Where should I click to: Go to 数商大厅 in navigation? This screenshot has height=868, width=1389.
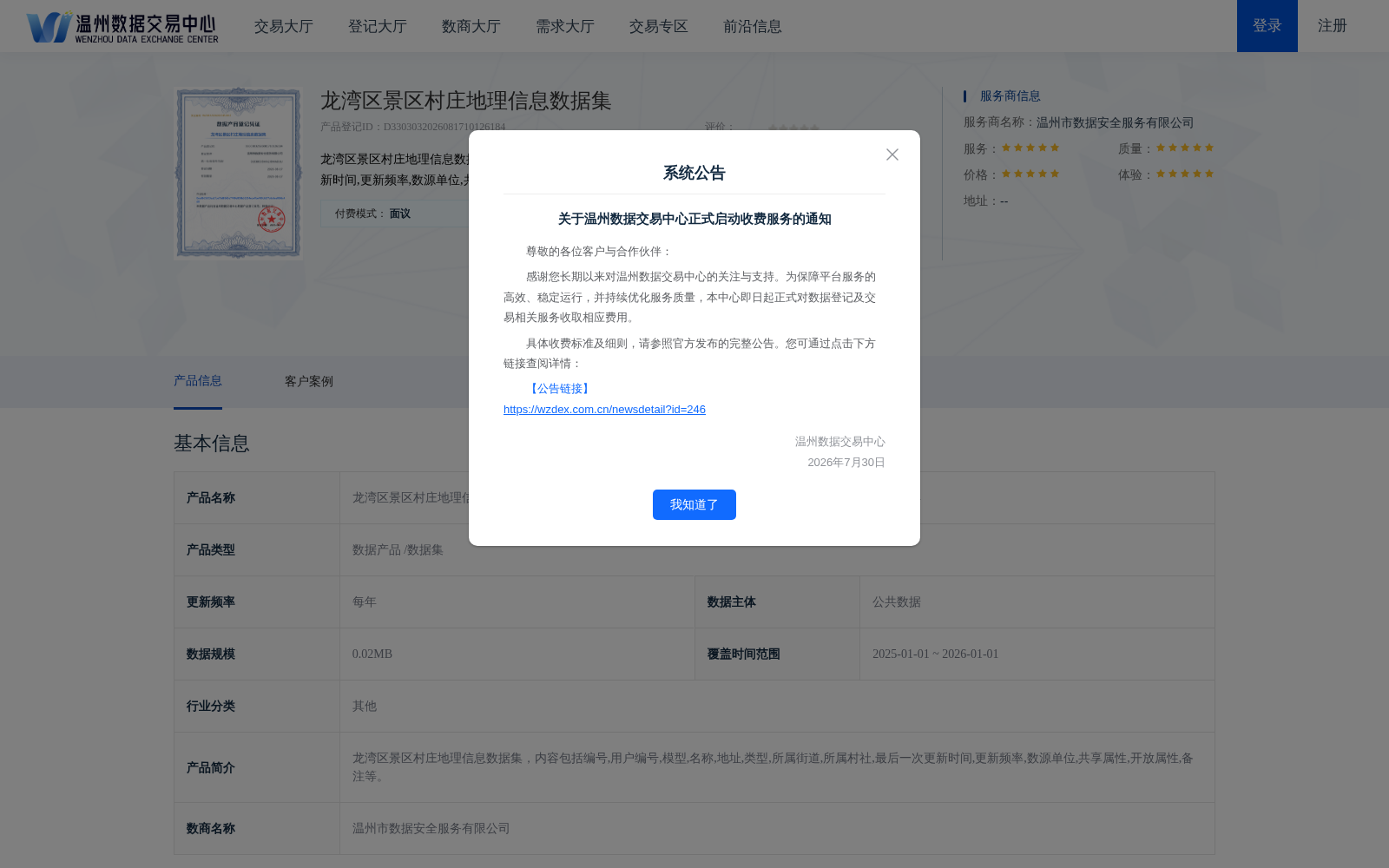tap(471, 26)
